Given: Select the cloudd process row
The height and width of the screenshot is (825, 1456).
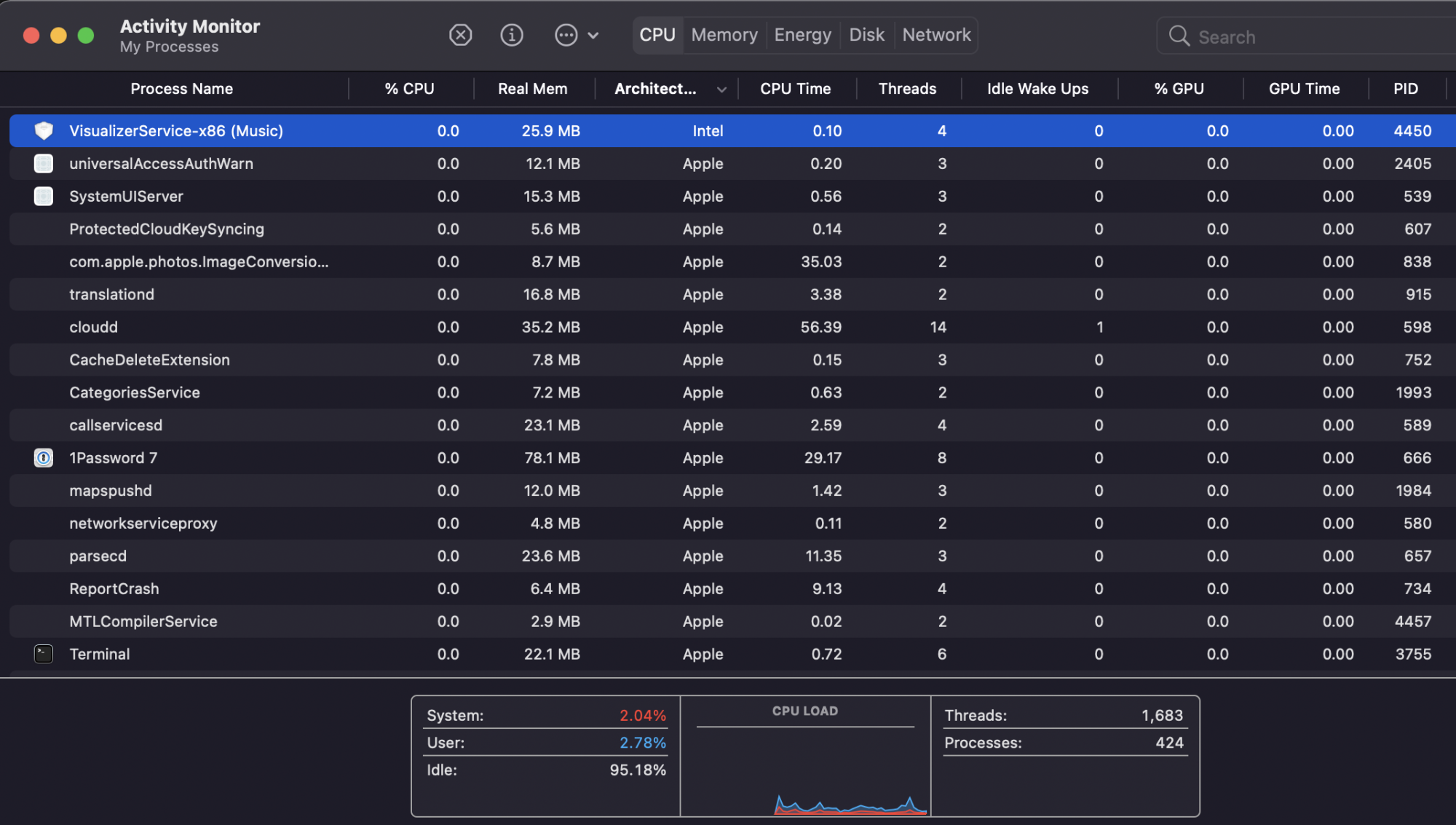Looking at the screenshot, I should 93,327.
